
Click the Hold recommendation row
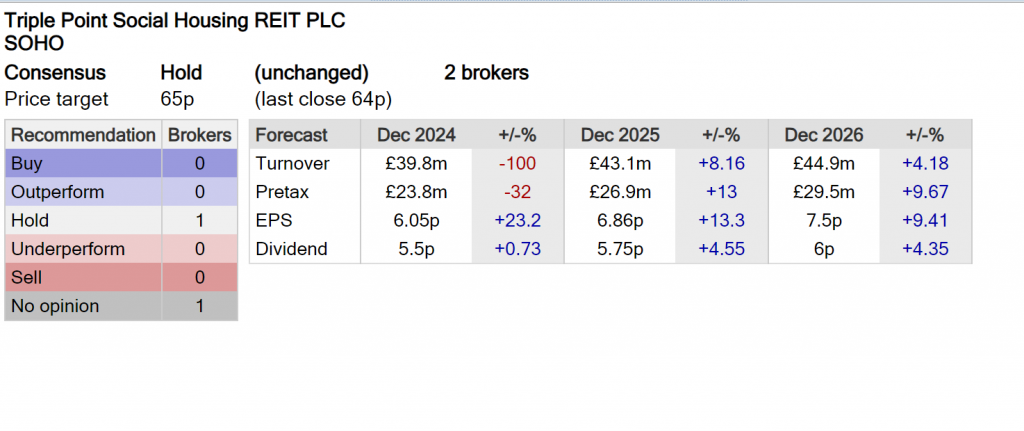click(121, 221)
